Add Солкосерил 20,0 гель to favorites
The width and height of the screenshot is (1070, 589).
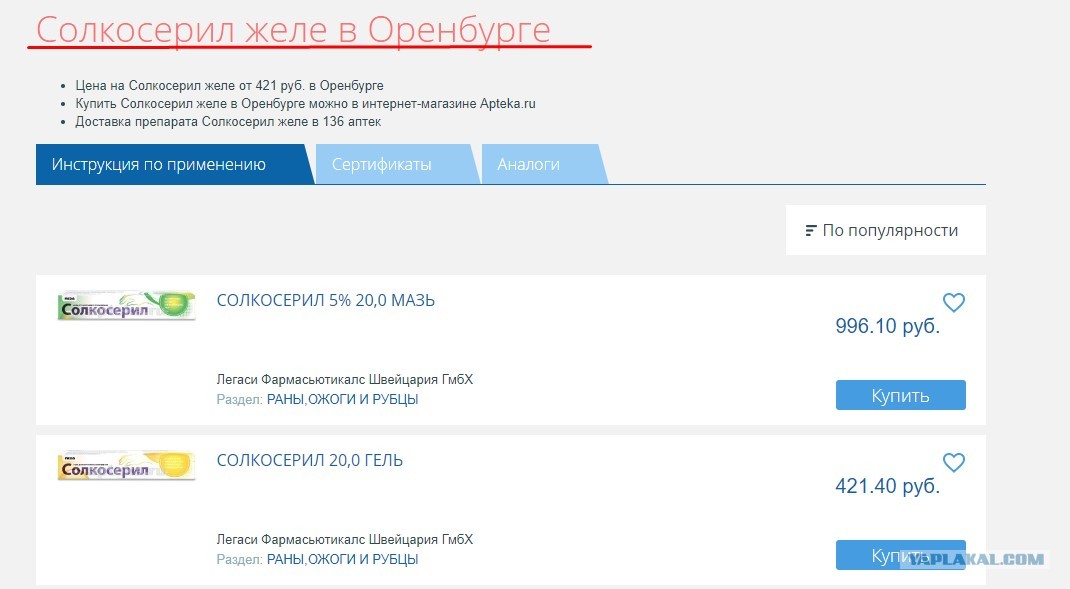coord(953,462)
